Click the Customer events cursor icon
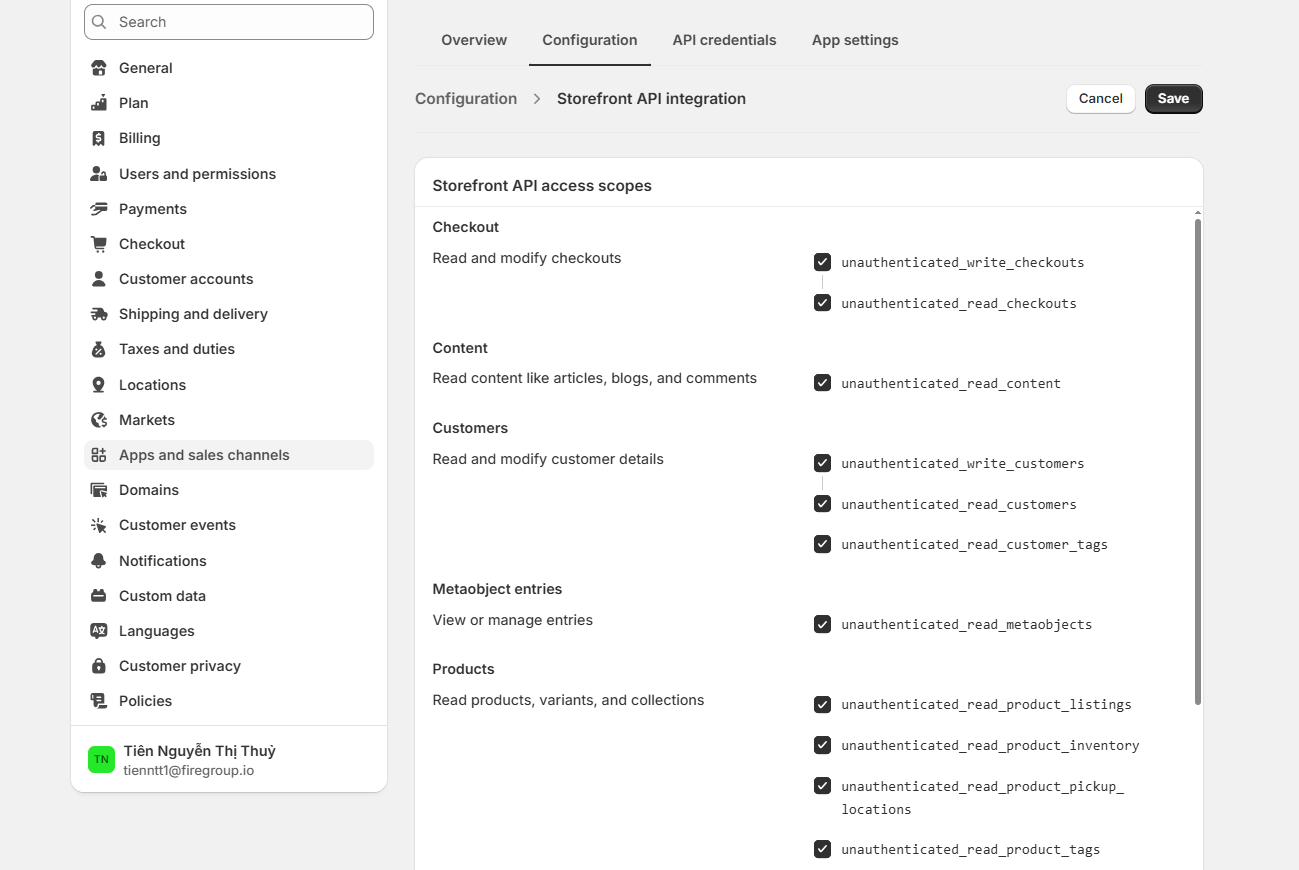 point(98,525)
